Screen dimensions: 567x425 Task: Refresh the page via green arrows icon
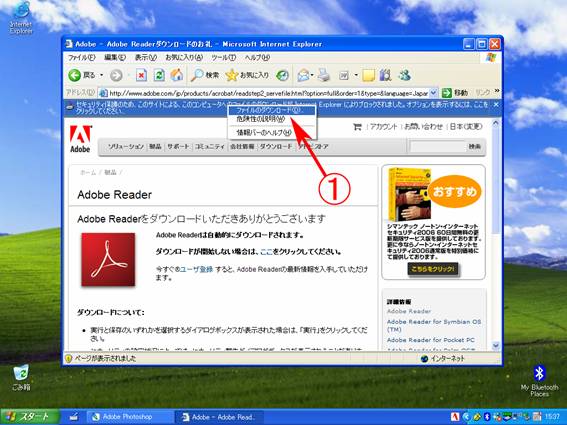[159, 75]
